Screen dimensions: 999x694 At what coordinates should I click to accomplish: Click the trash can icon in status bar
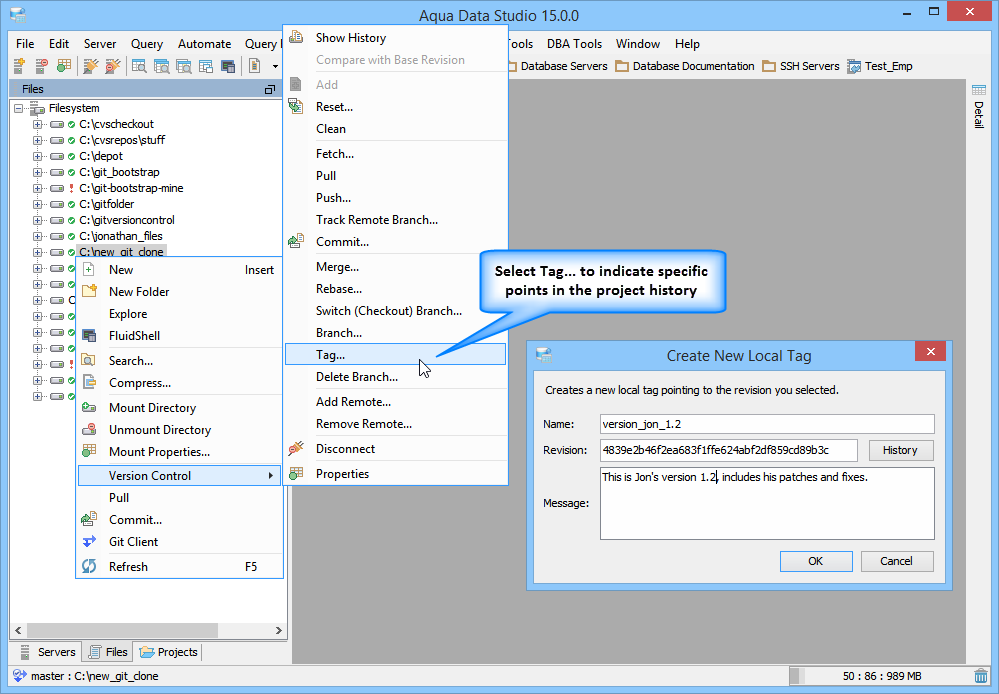pyautogui.click(x=981, y=676)
